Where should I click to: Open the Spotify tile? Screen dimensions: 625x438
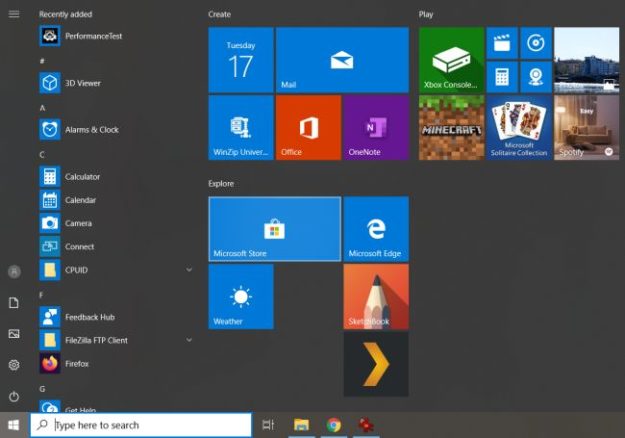click(587, 128)
